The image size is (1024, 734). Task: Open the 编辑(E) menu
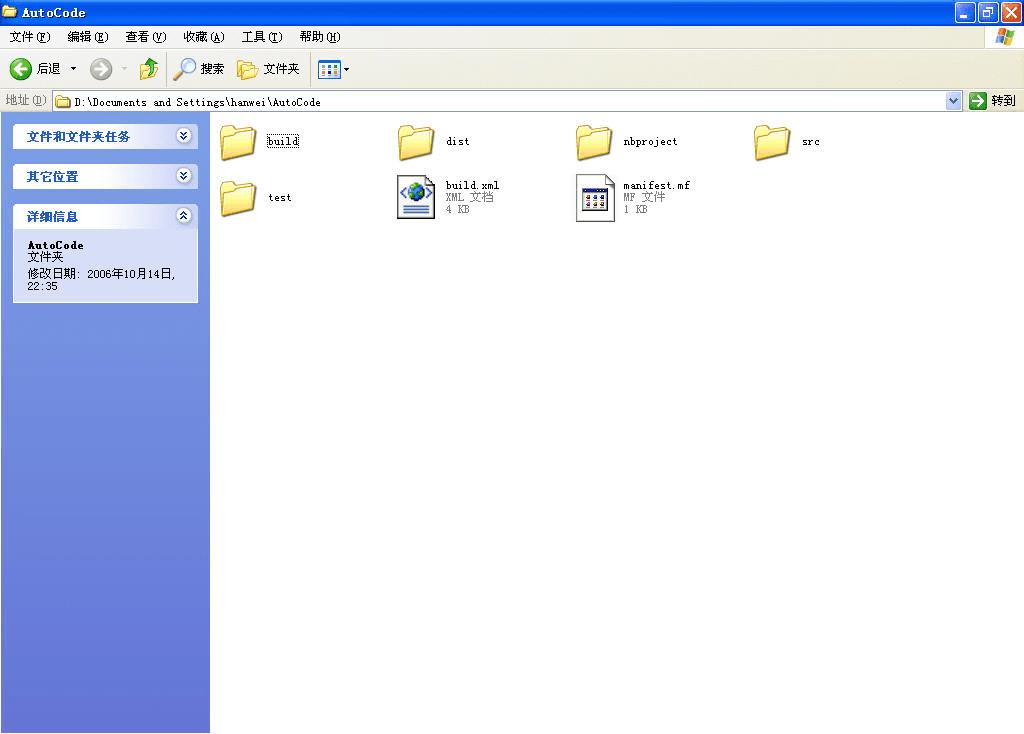(88, 37)
